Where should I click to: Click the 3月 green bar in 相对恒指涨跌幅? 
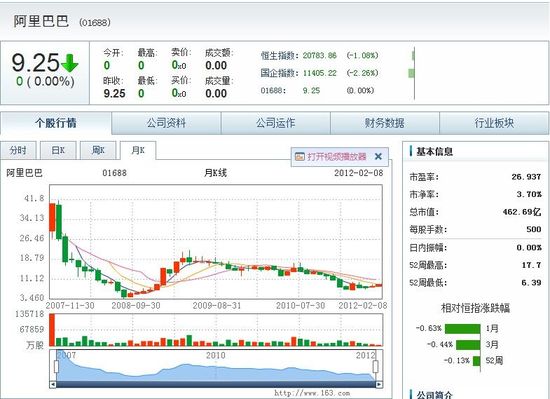(x=468, y=345)
